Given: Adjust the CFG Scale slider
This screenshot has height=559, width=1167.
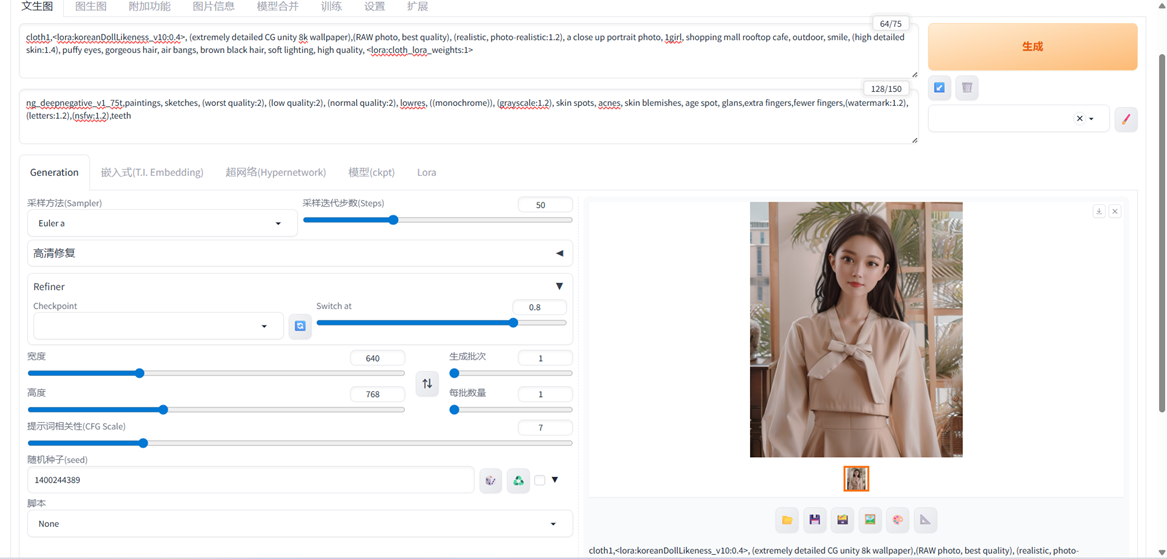Looking at the screenshot, I should point(300,443).
